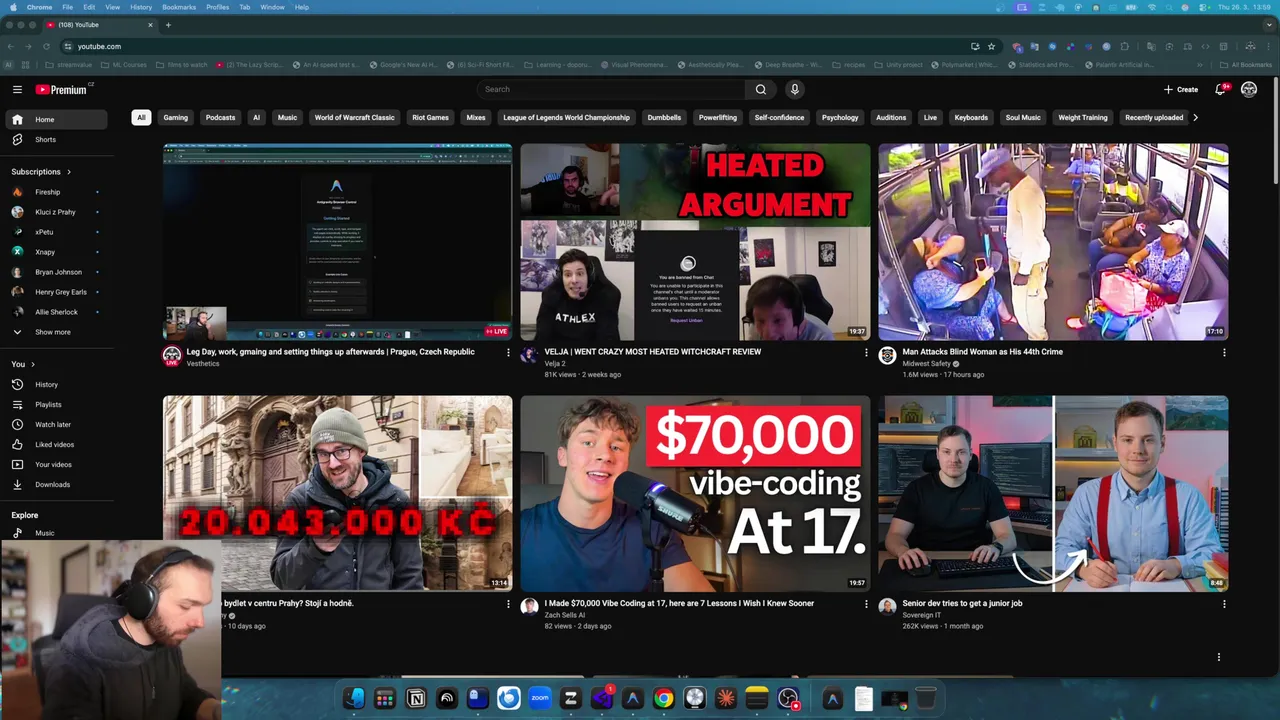The width and height of the screenshot is (1280, 720).
Task: Open the Chrome History menu
Action: point(141,7)
